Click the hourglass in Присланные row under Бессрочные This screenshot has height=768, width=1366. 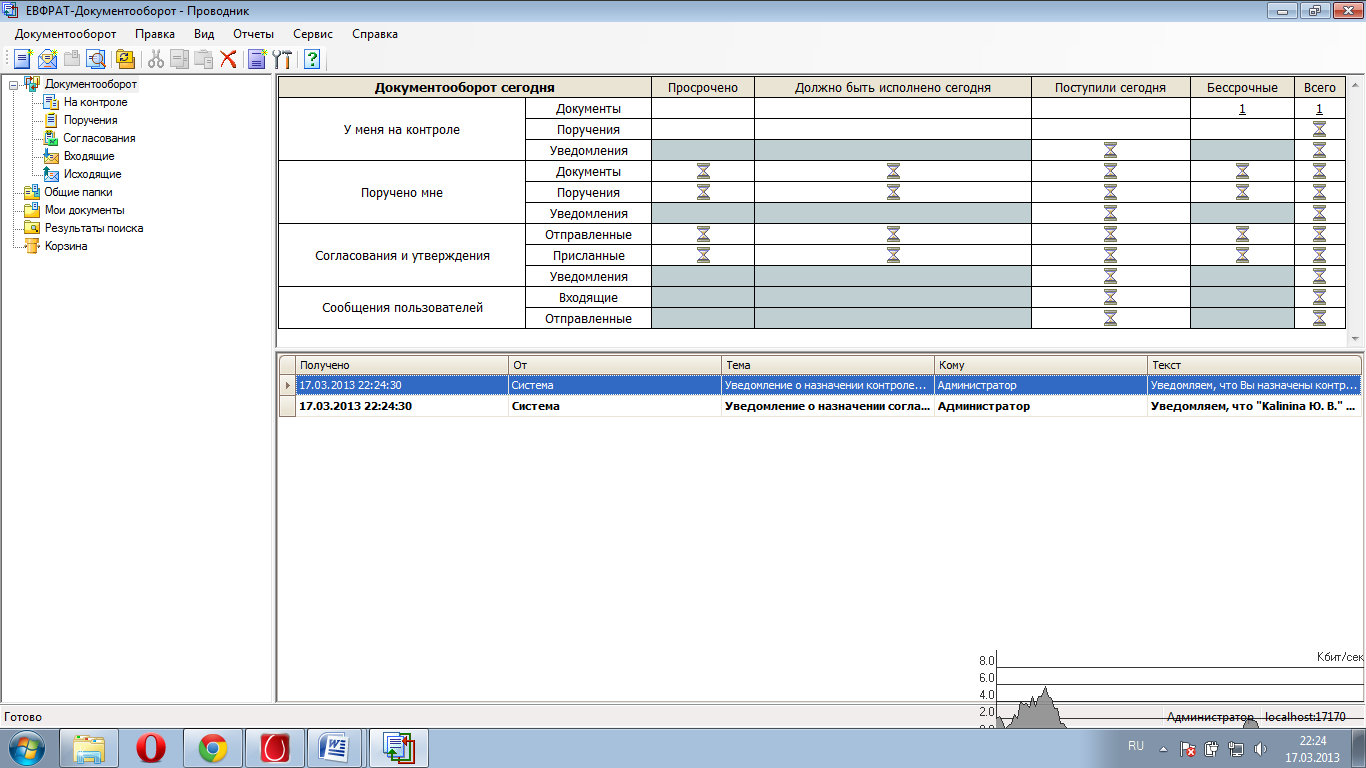[1242, 255]
